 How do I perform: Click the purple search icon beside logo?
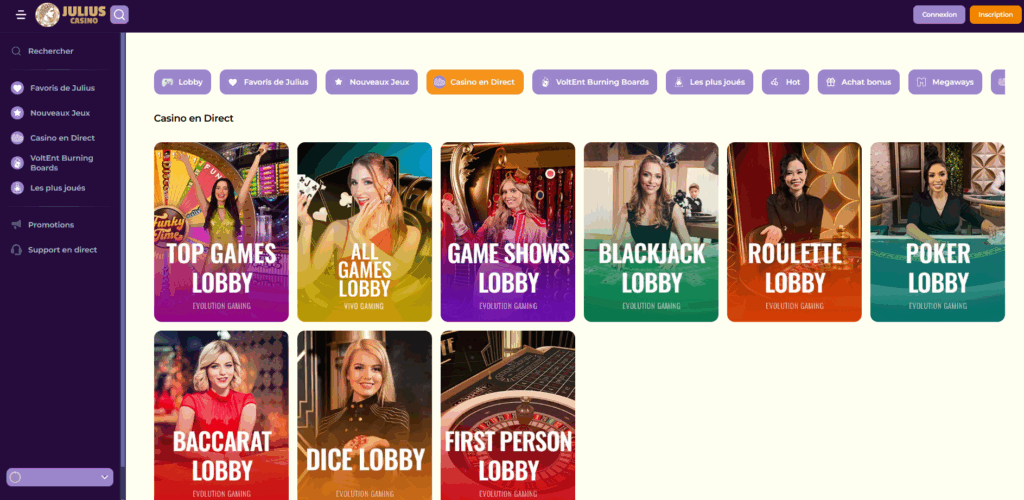pos(120,14)
